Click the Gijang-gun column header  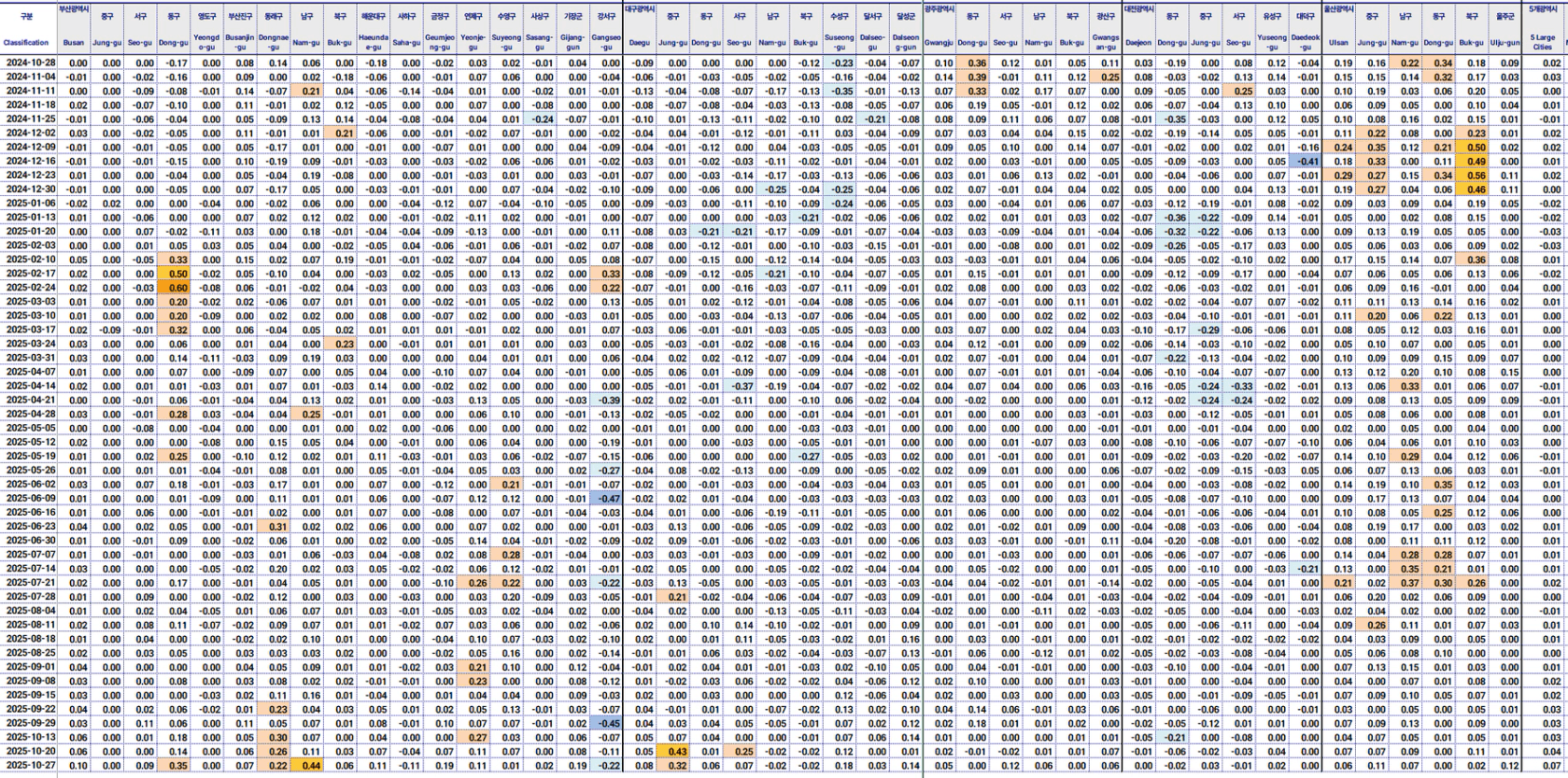[572, 42]
